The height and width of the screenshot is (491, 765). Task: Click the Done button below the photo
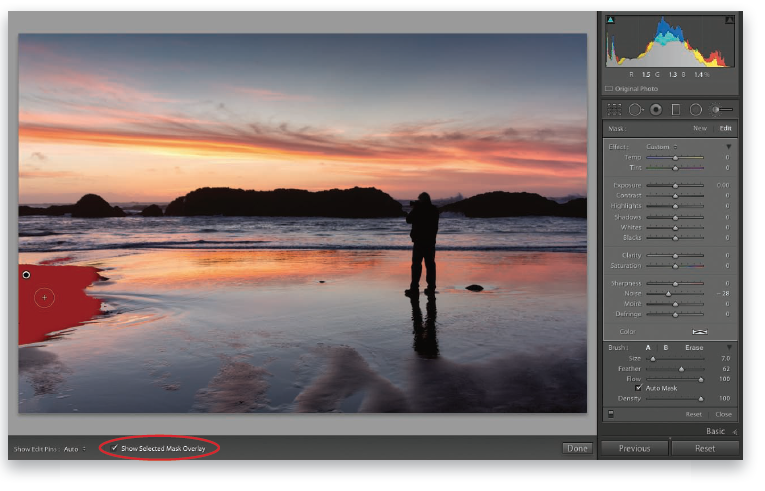[x=576, y=448]
